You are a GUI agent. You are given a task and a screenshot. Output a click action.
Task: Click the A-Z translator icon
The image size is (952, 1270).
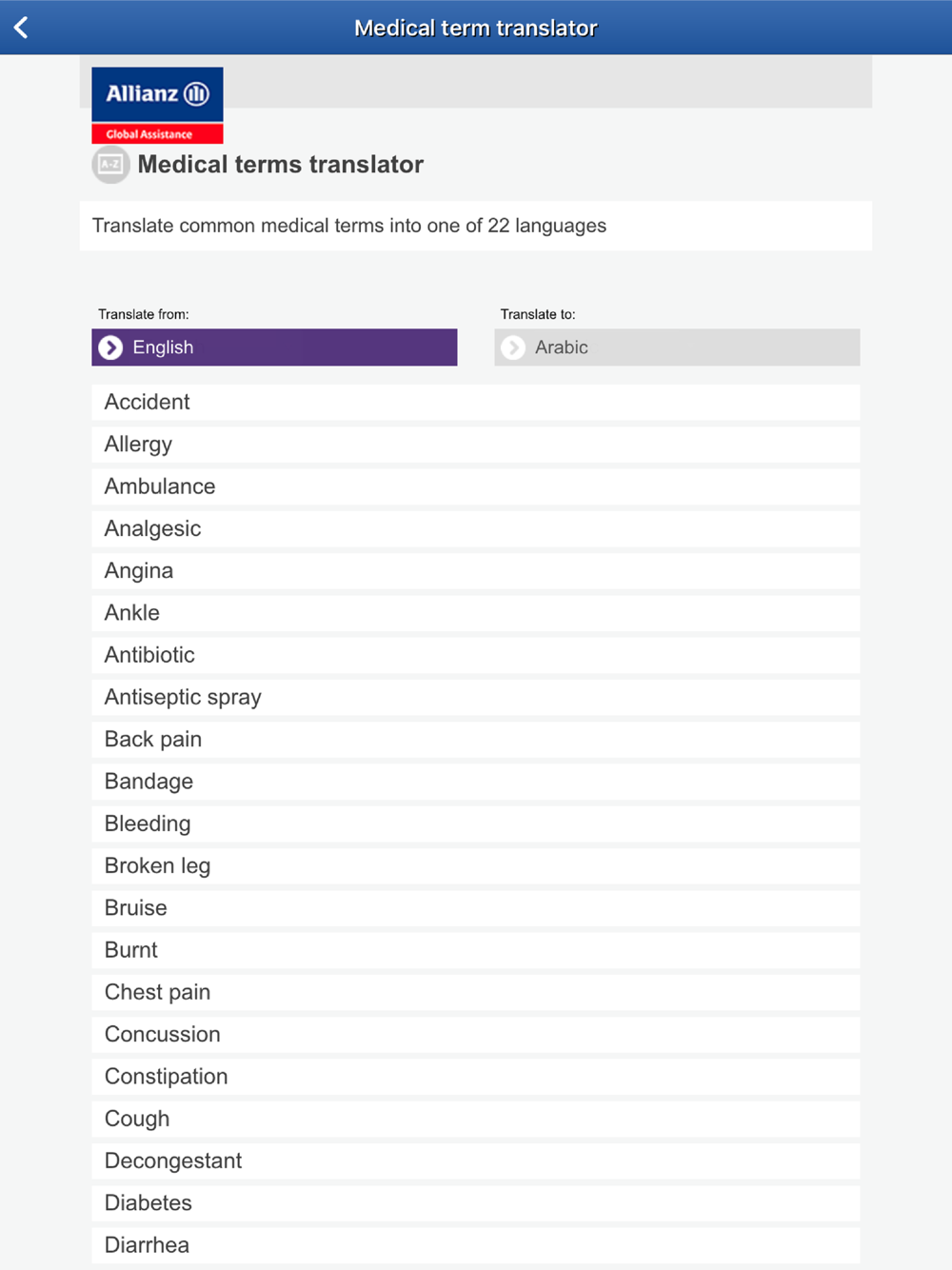pyautogui.click(x=110, y=165)
